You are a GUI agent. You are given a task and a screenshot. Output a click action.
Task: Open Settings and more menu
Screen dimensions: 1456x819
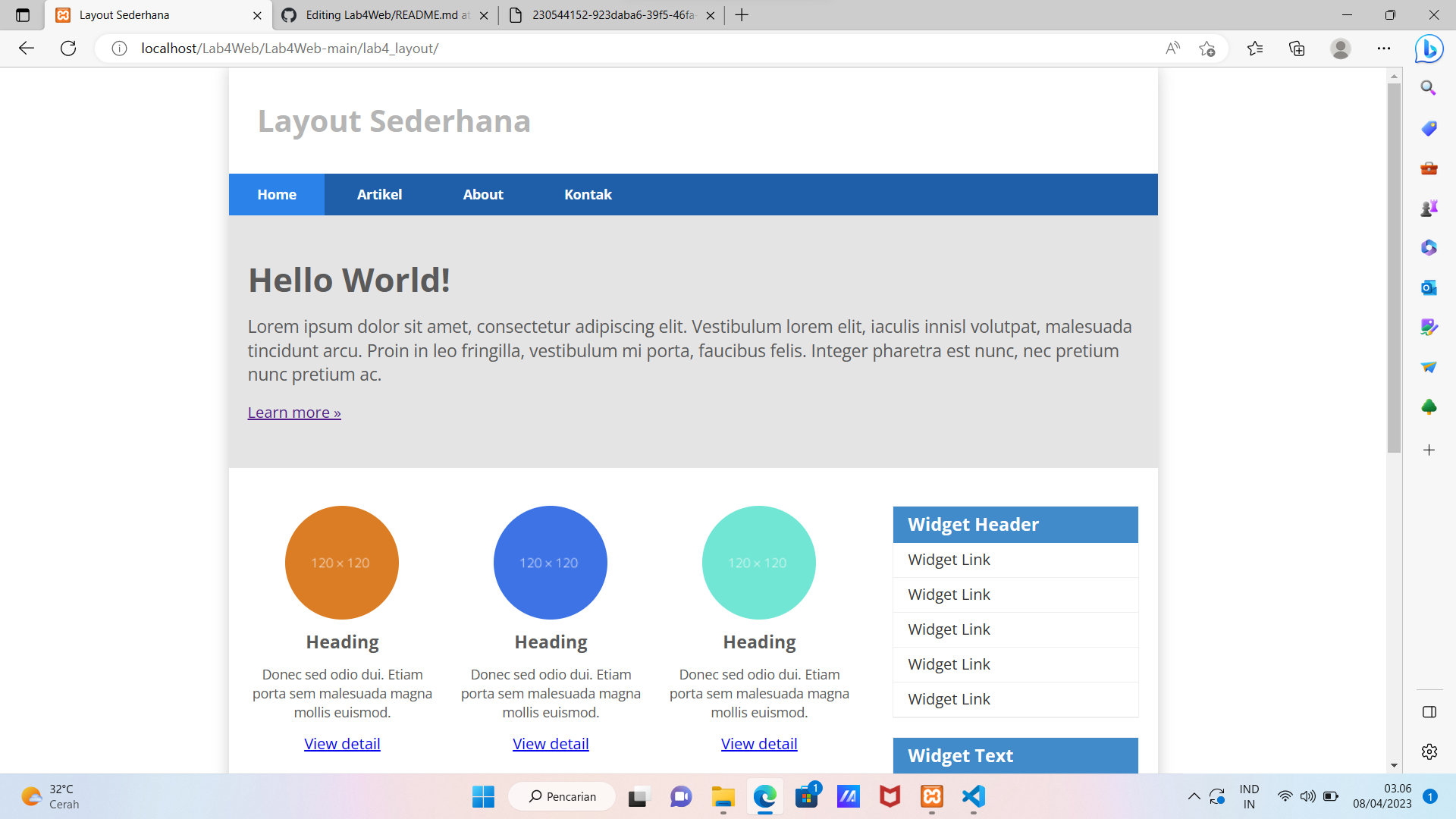click(1383, 49)
